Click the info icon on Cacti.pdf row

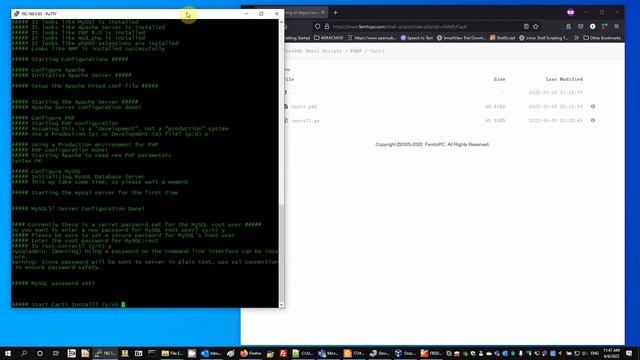[593, 107]
